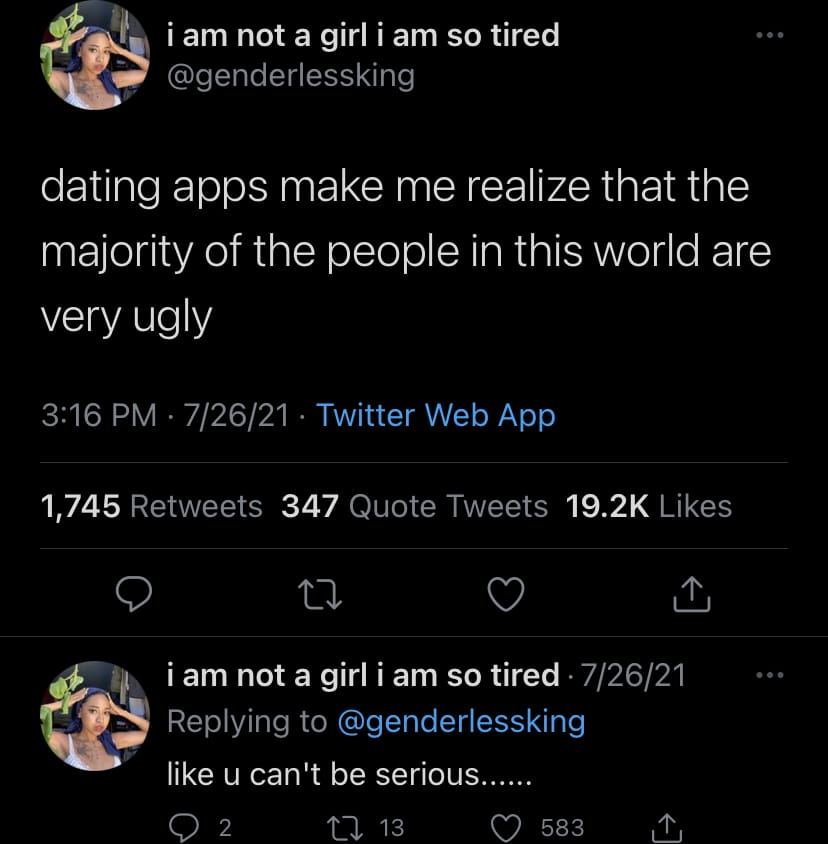The width and height of the screenshot is (828, 844).
Task: Like the reply tweet with 583 likes
Action: click(x=506, y=827)
